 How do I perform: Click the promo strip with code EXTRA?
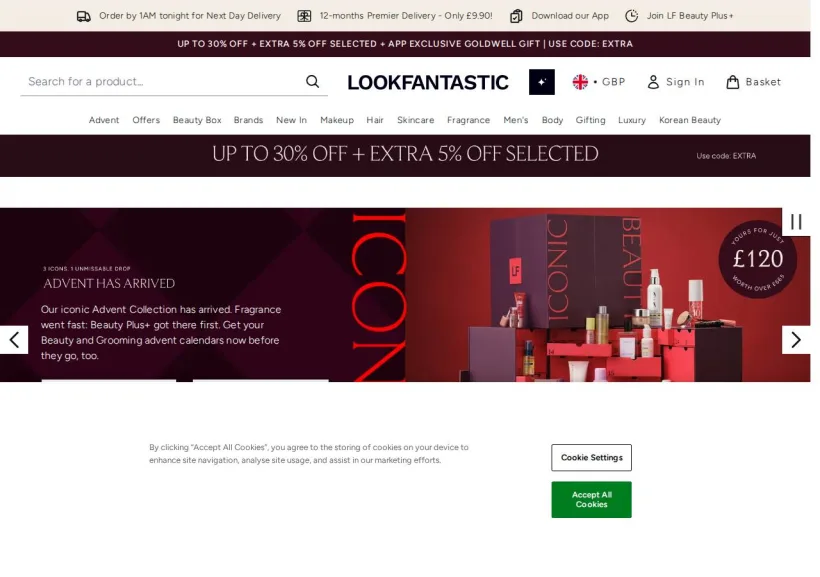point(405,44)
